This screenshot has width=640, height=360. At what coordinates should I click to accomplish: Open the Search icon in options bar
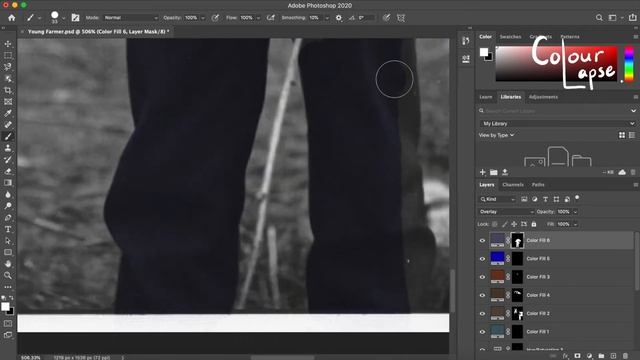[599, 18]
